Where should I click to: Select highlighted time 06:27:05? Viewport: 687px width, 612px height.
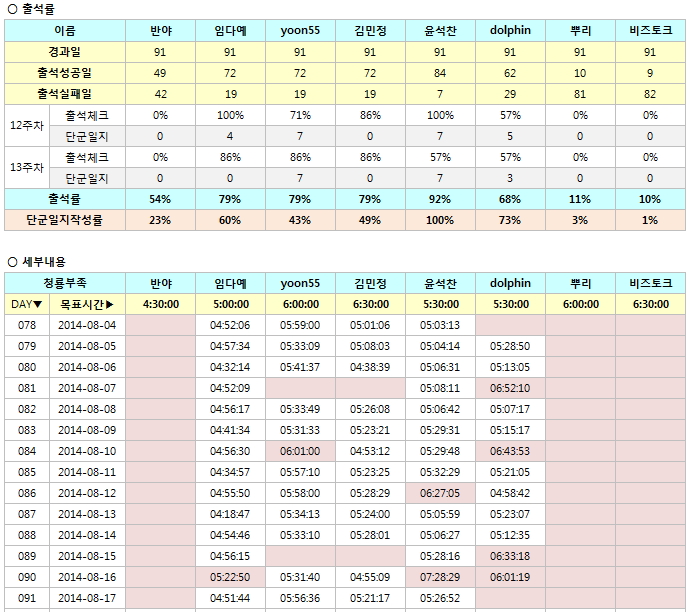point(440,493)
